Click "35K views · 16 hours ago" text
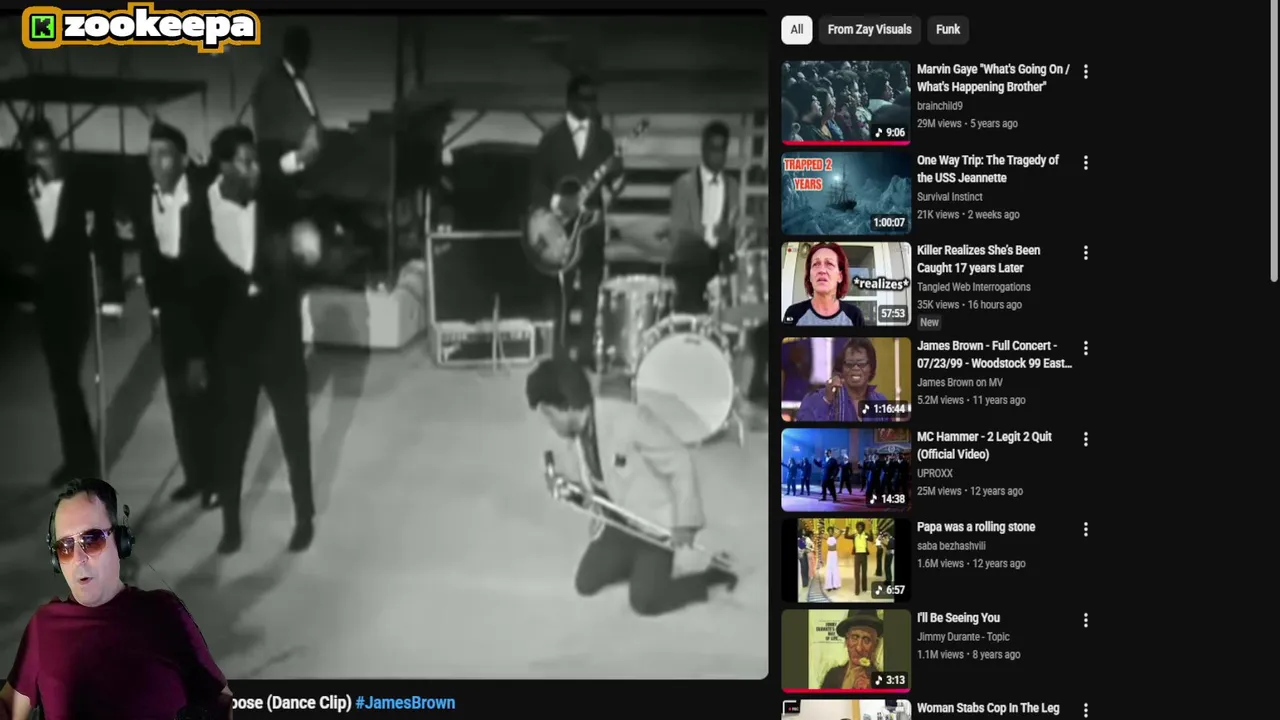The width and height of the screenshot is (1280, 720). (969, 305)
